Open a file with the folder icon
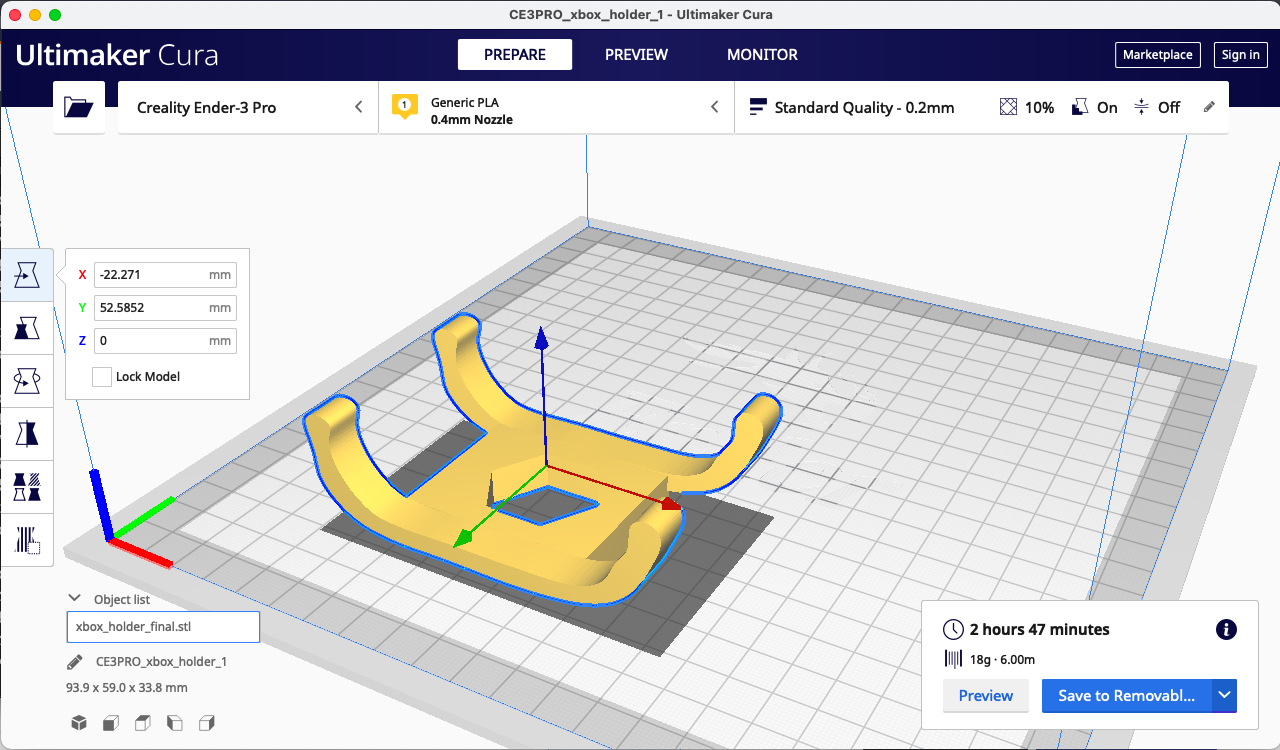The height and width of the screenshot is (750, 1280). pyautogui.click(x=79, y=107)
